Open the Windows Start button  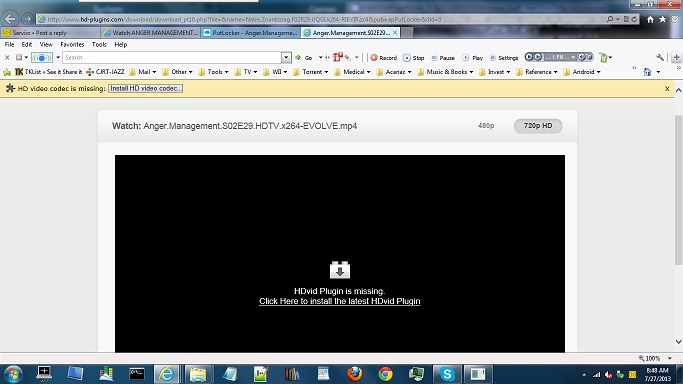pos(13,374)
